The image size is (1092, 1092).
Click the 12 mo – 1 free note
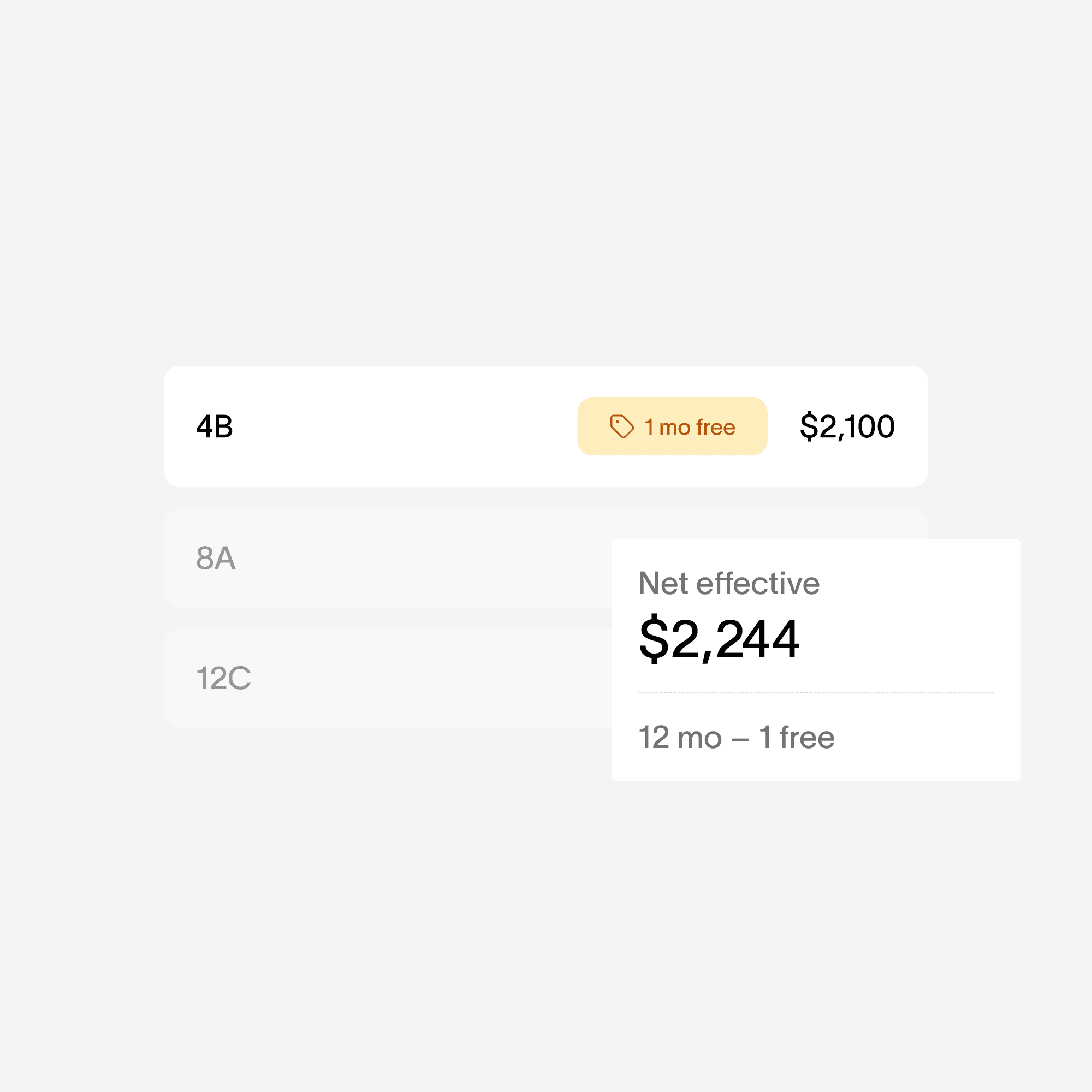point(736,737)
